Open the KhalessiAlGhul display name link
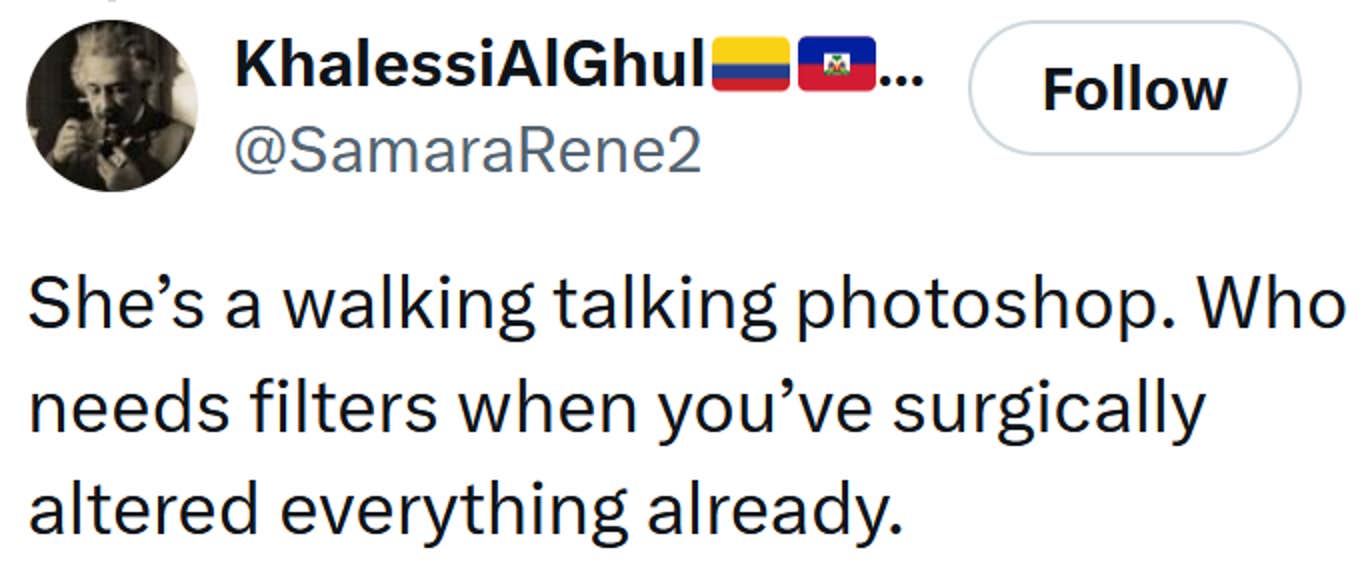Viewport: 1364px width, 570px height. pyautogui.click(x=469, y=66)
